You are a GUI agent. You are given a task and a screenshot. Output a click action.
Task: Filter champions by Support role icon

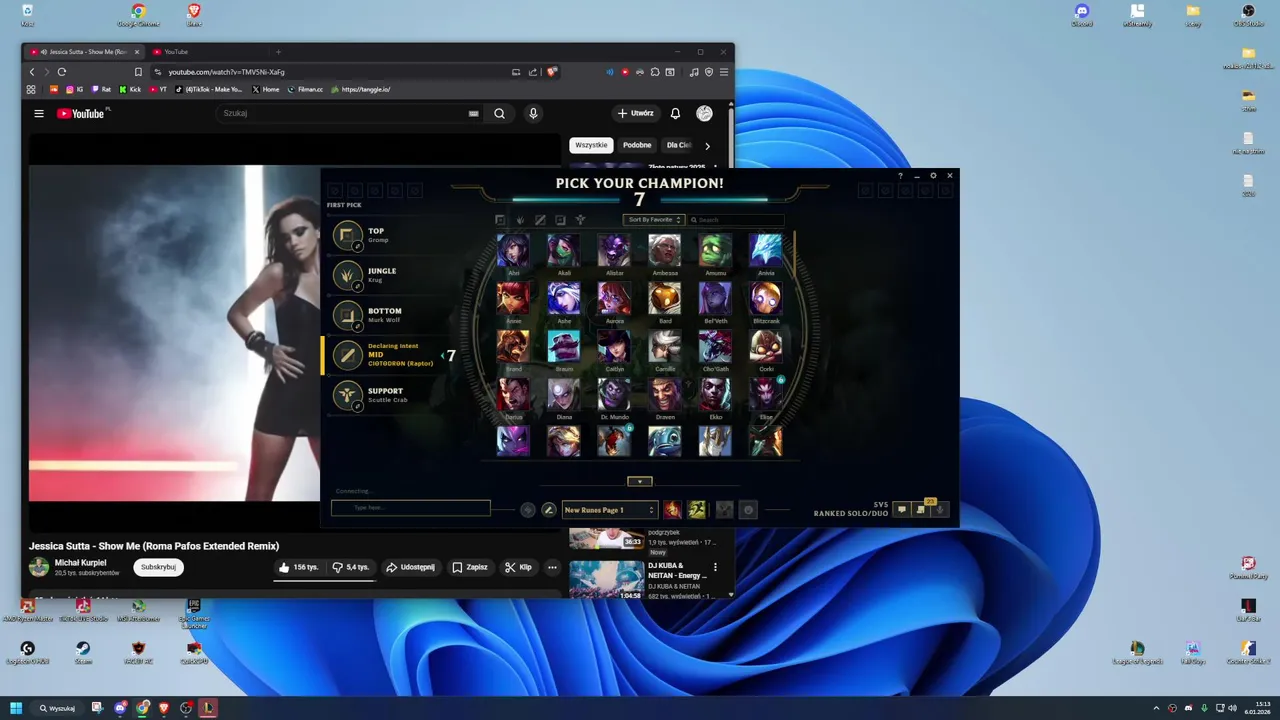580,220
